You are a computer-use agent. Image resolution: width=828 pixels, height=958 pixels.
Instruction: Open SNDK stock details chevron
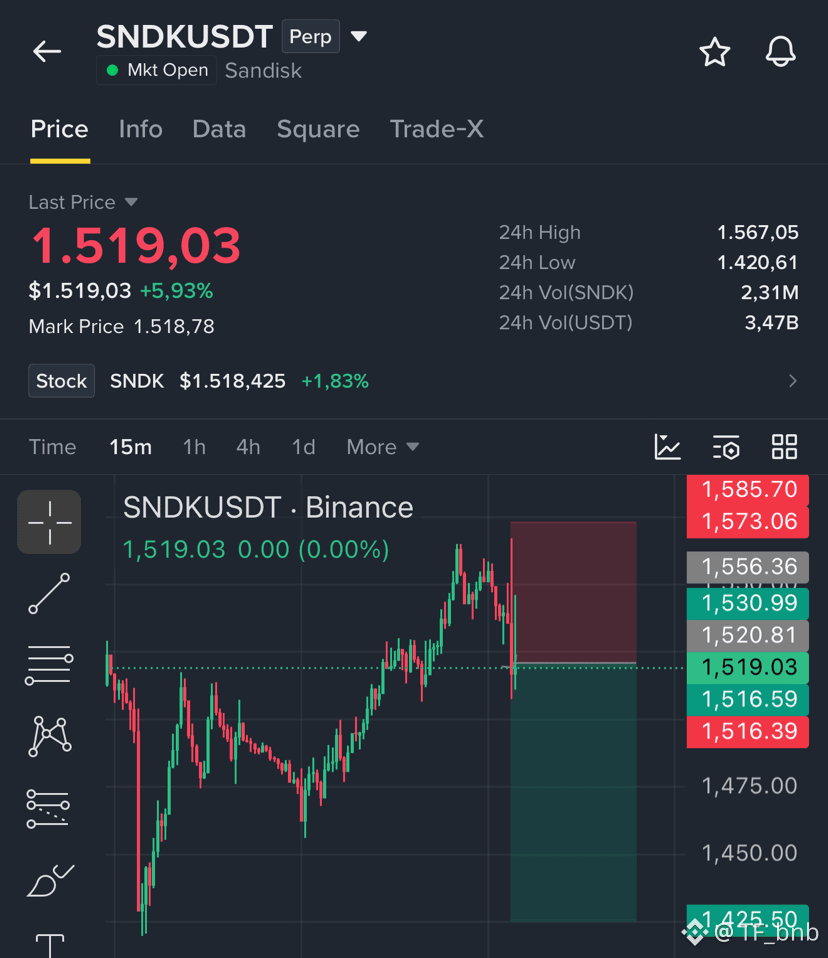tap(793, 381)
